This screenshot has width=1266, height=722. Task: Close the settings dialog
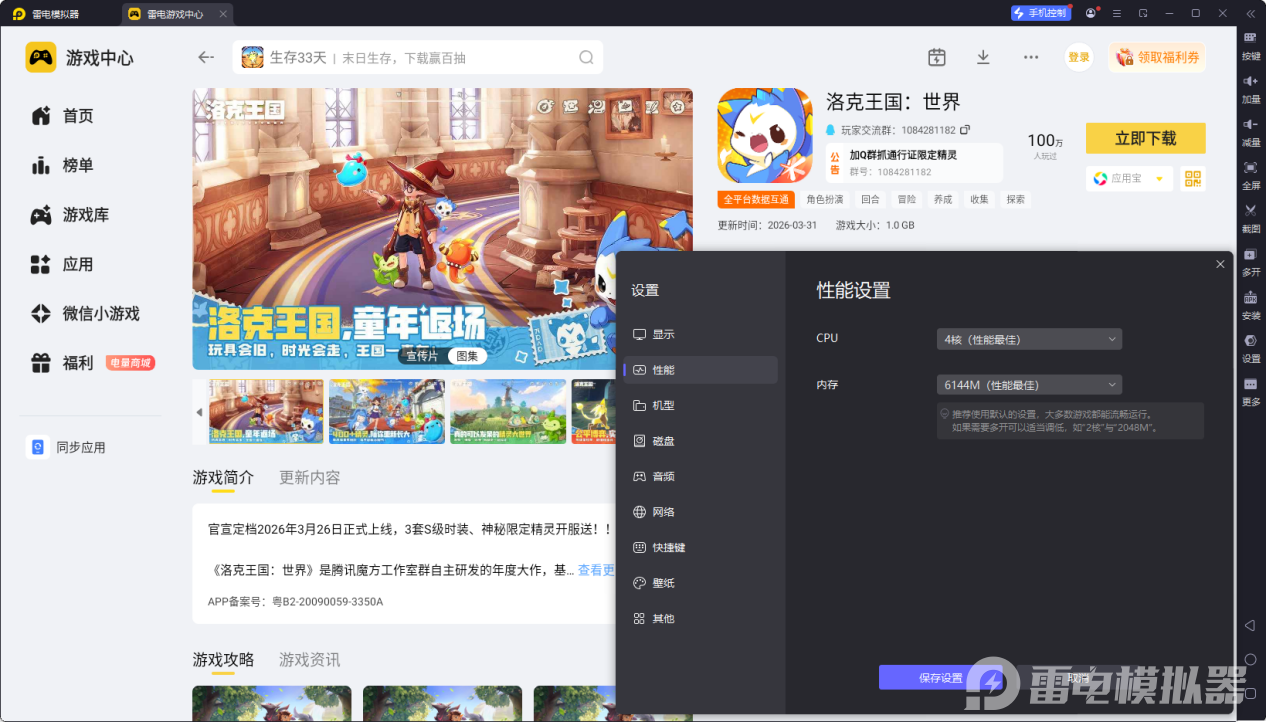coord(1220,264)
